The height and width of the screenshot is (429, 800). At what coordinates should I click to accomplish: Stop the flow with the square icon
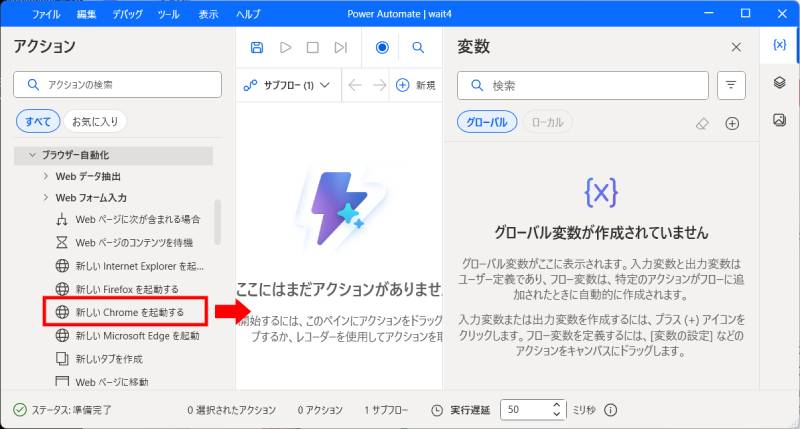[x=313, y=47]
